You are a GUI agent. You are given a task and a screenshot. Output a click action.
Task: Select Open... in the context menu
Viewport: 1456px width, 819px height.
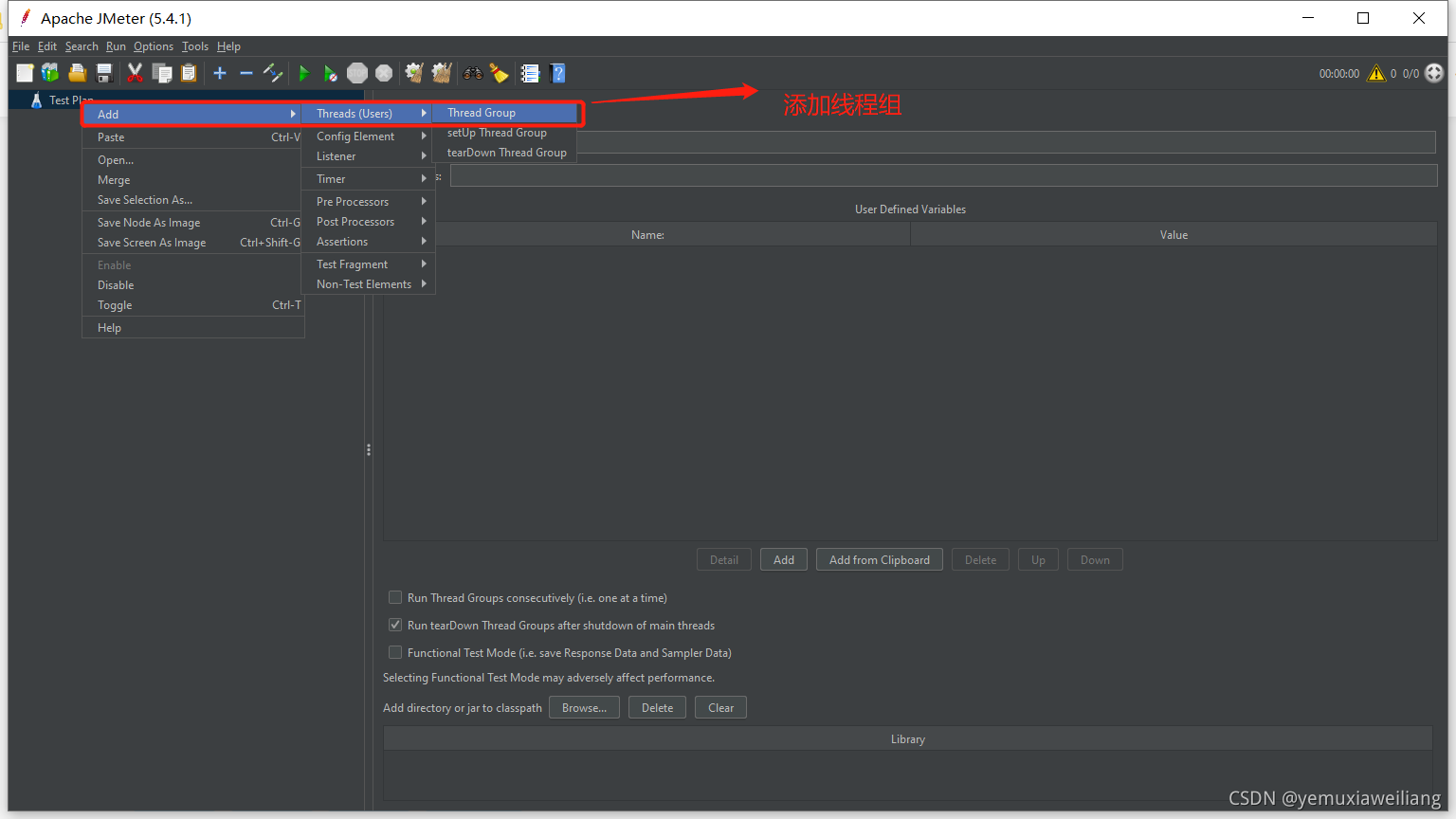click(193, 160)
